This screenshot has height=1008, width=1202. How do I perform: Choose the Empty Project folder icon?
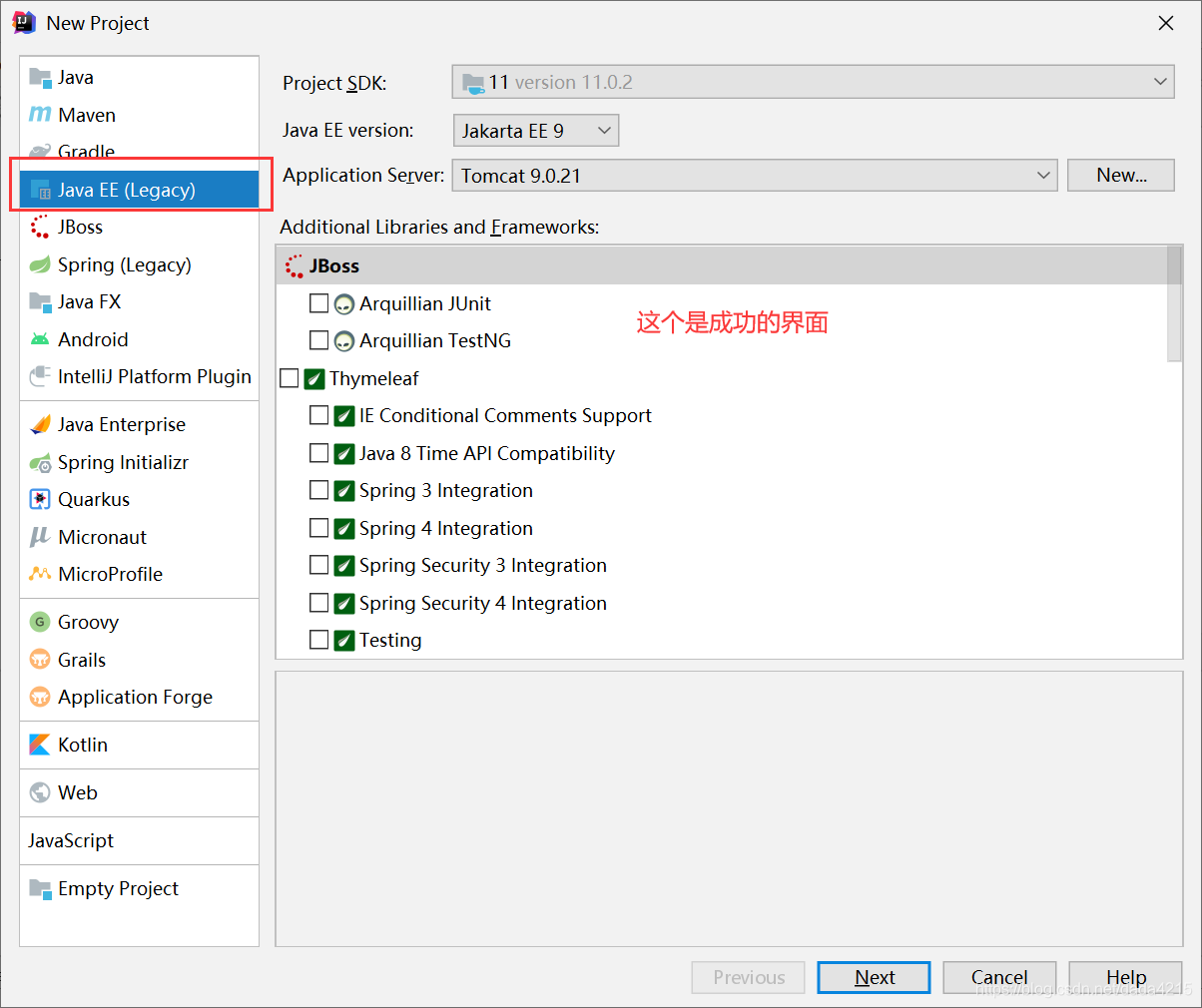tap(40, 888)
